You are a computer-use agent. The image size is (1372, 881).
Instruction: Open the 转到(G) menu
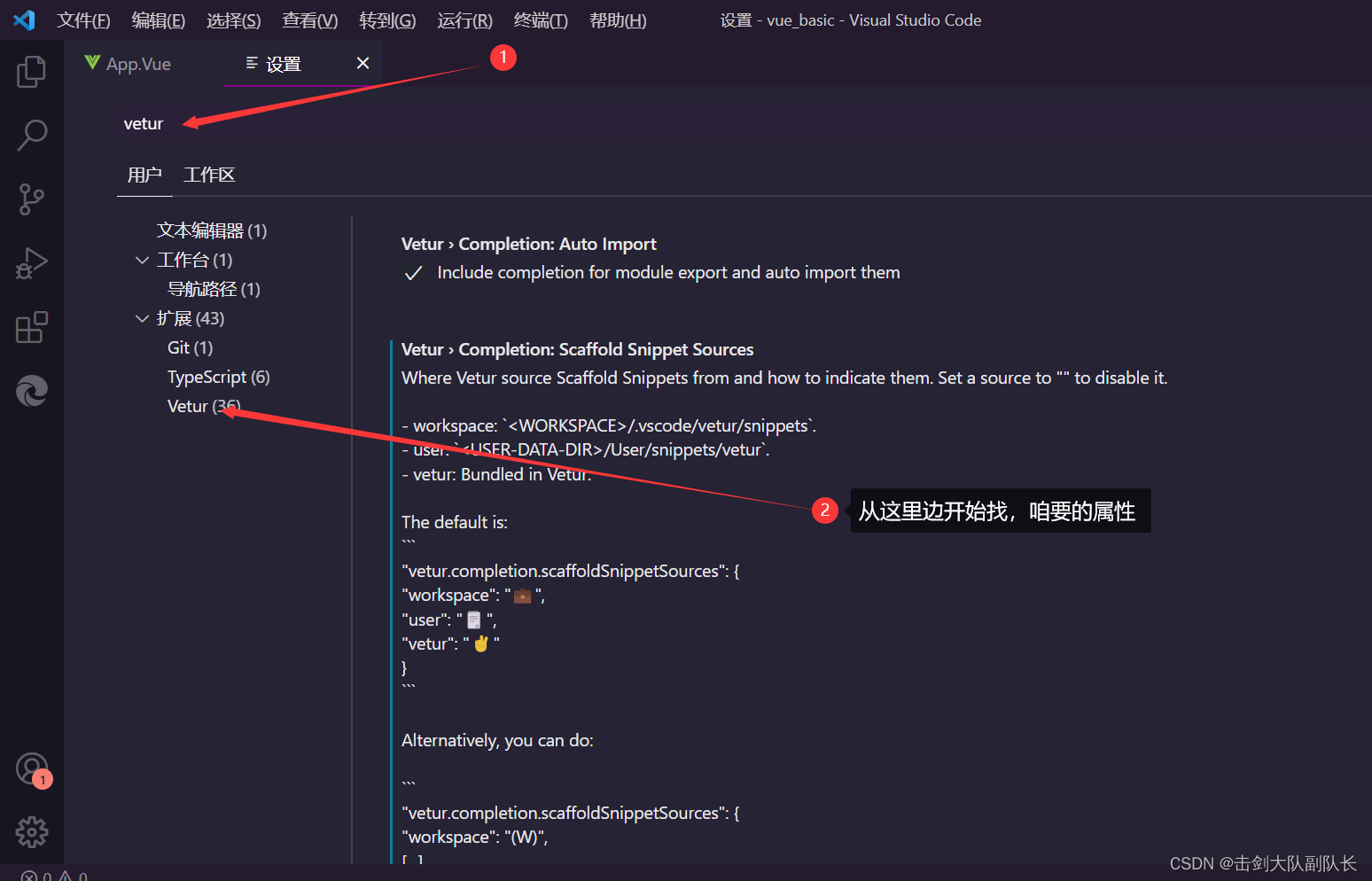387,20
